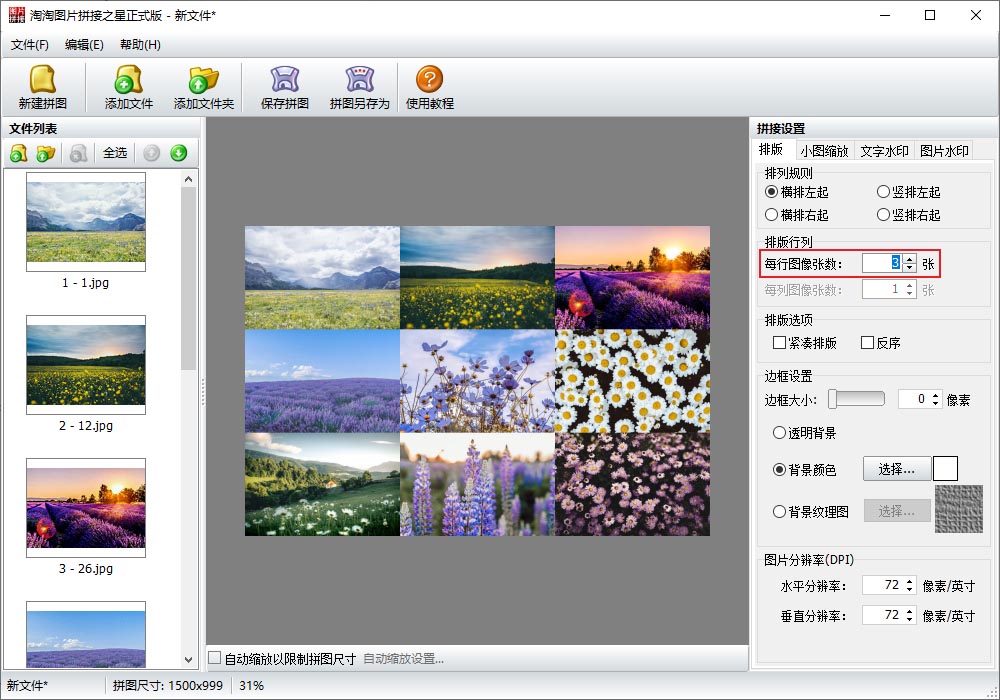1000x700 pixels.
Task: Select 竖排左起 arrangement option
Action: 909,192
